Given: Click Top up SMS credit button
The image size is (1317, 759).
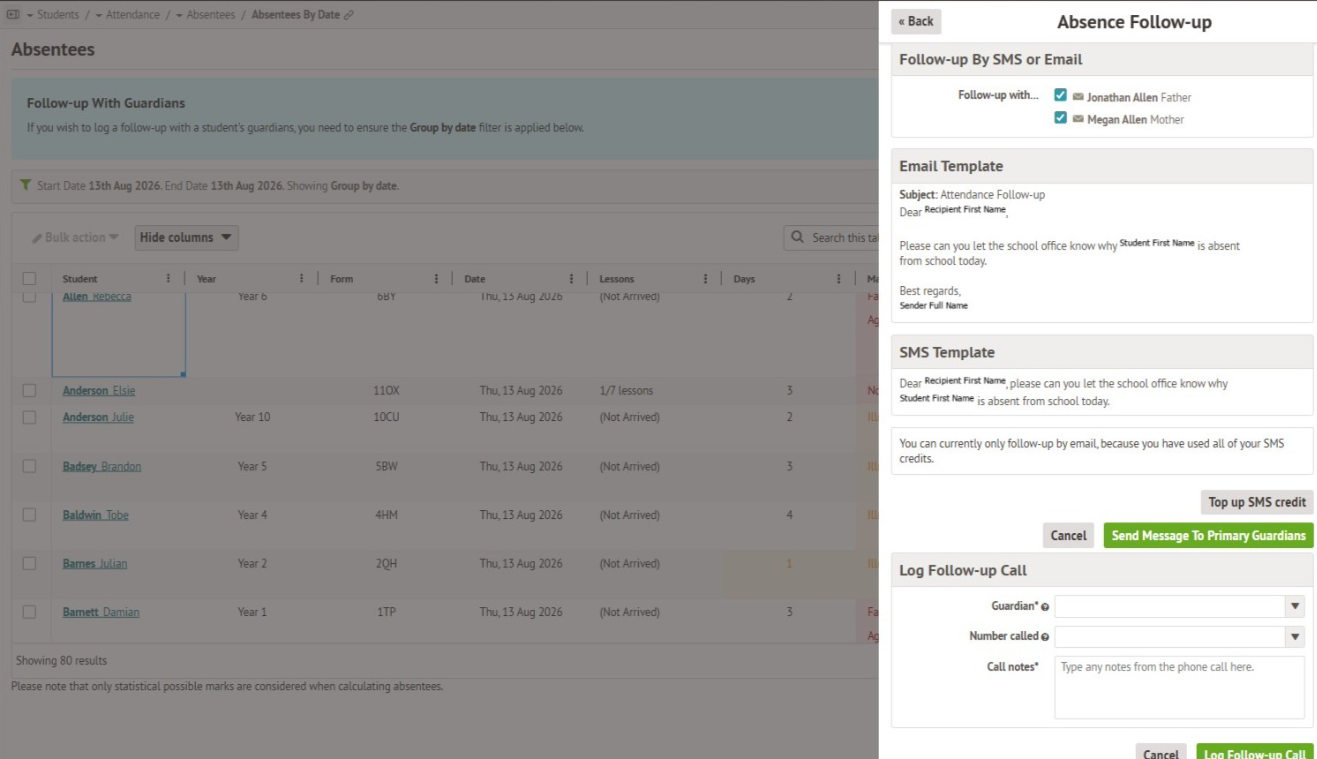Looking at the screenshot, I should coord(1257,502).
